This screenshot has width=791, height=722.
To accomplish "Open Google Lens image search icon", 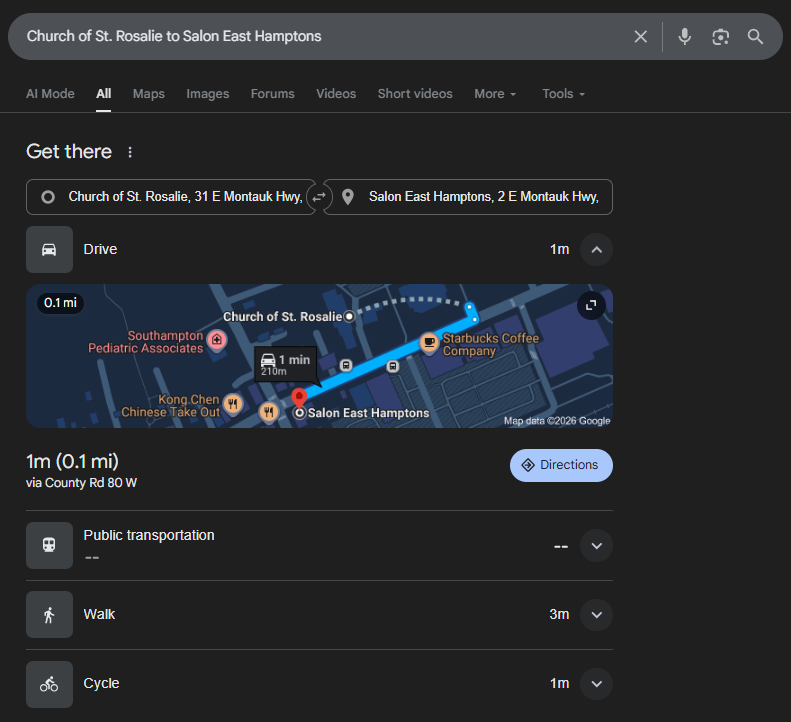I will coord(720,37).
